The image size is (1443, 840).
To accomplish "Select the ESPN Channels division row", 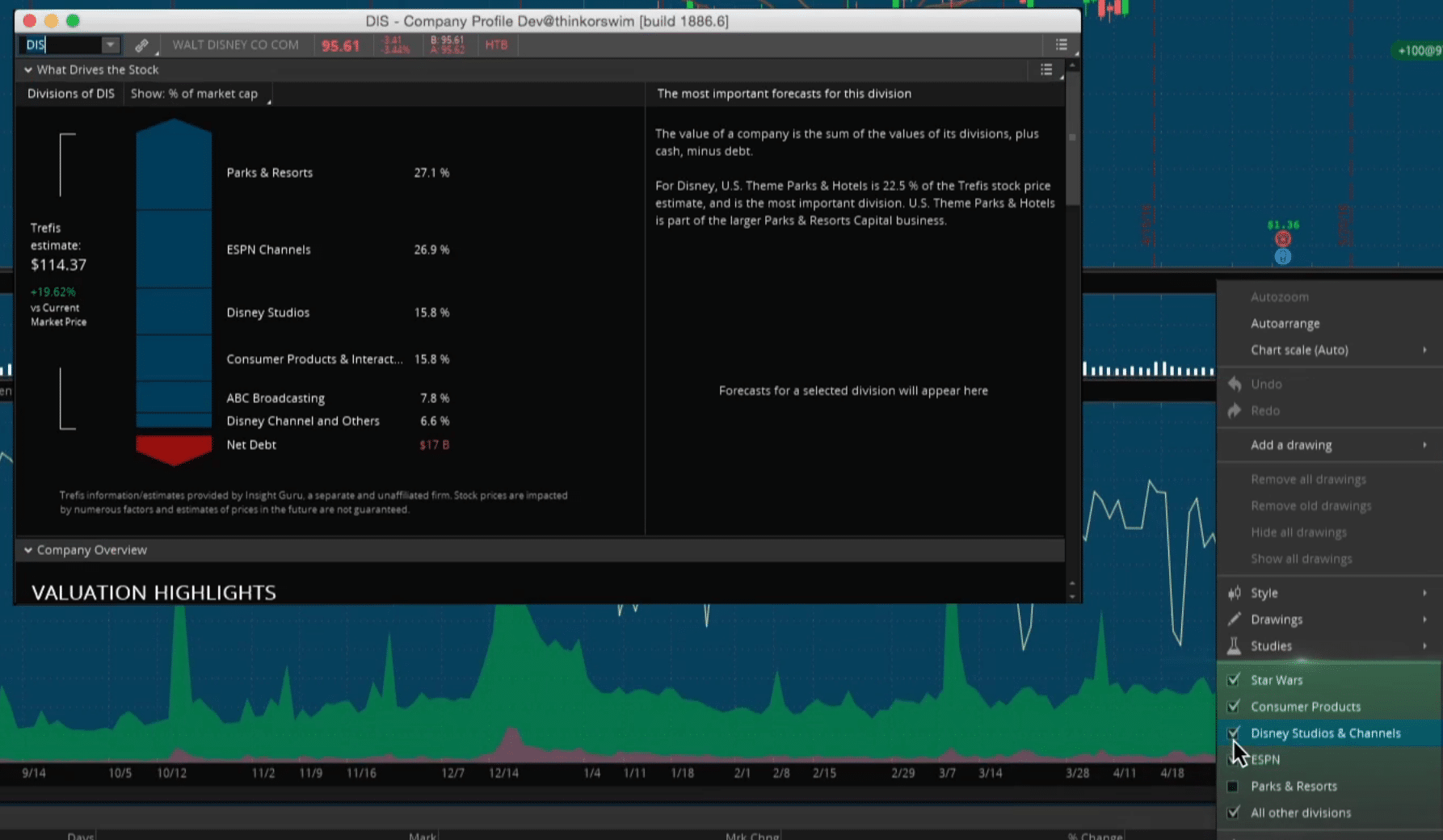I will [268, 250].
